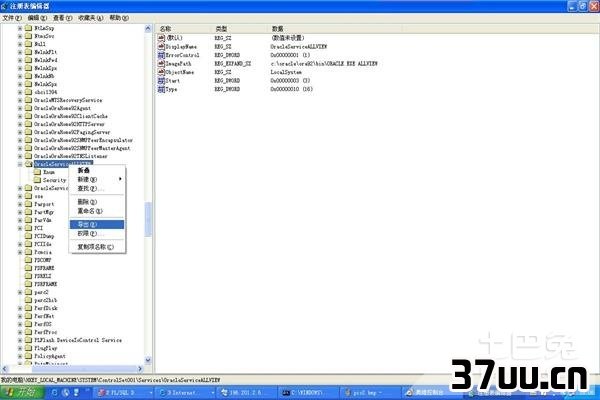Open the 编辑(E) menu
Screen dimensions: 600x400
(x=37, y=18)
